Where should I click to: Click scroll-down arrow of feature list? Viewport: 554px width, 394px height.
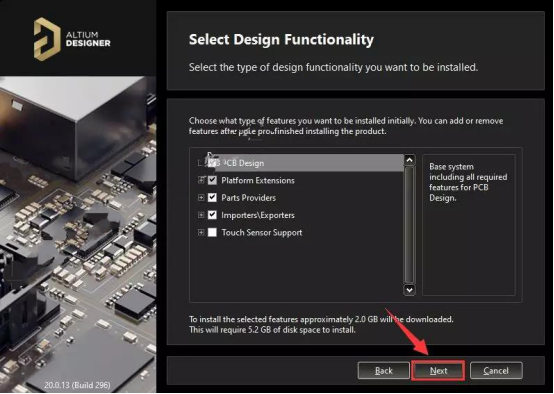coord(409,290)
